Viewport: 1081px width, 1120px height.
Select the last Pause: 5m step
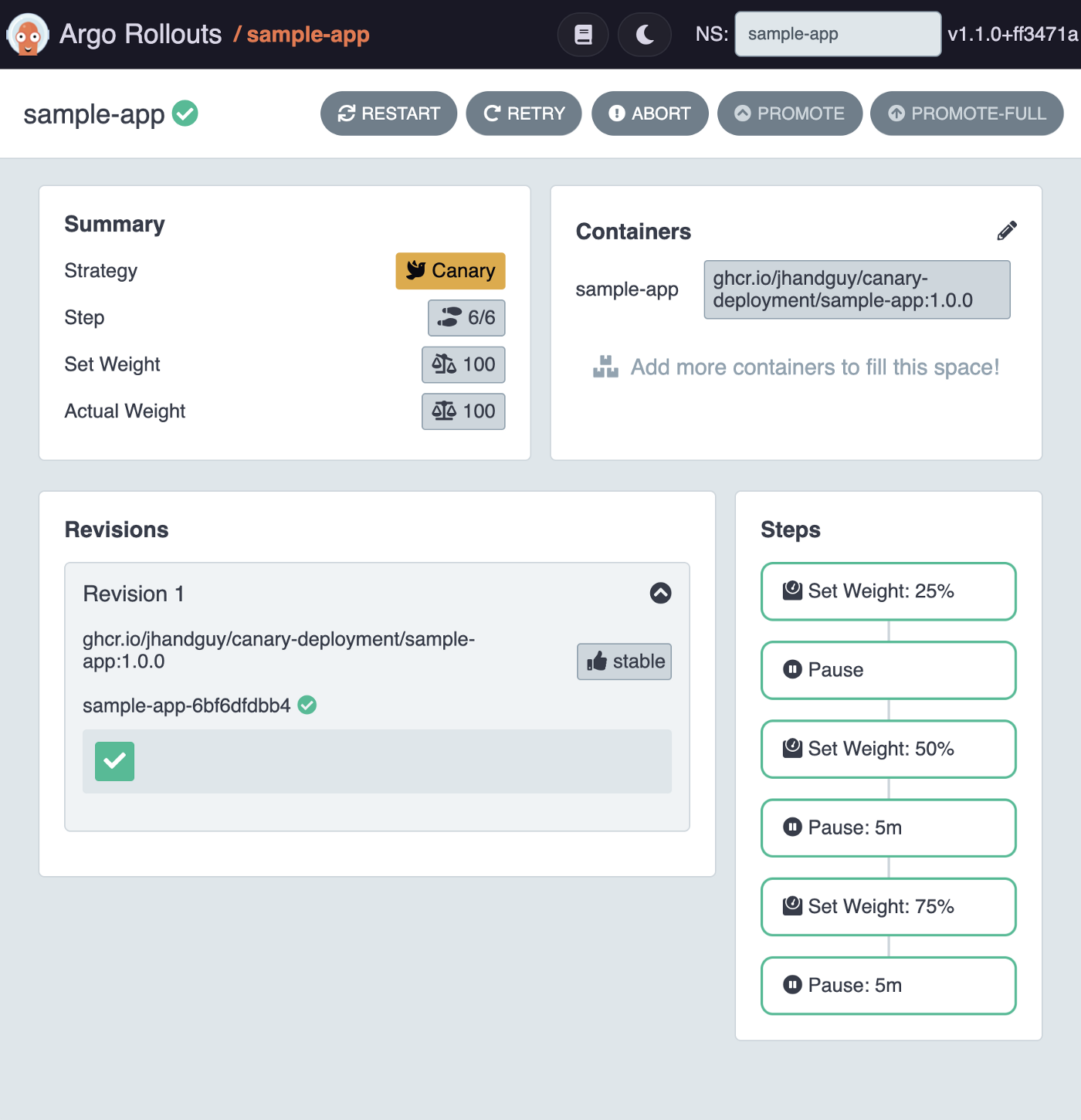pos(888,985)
